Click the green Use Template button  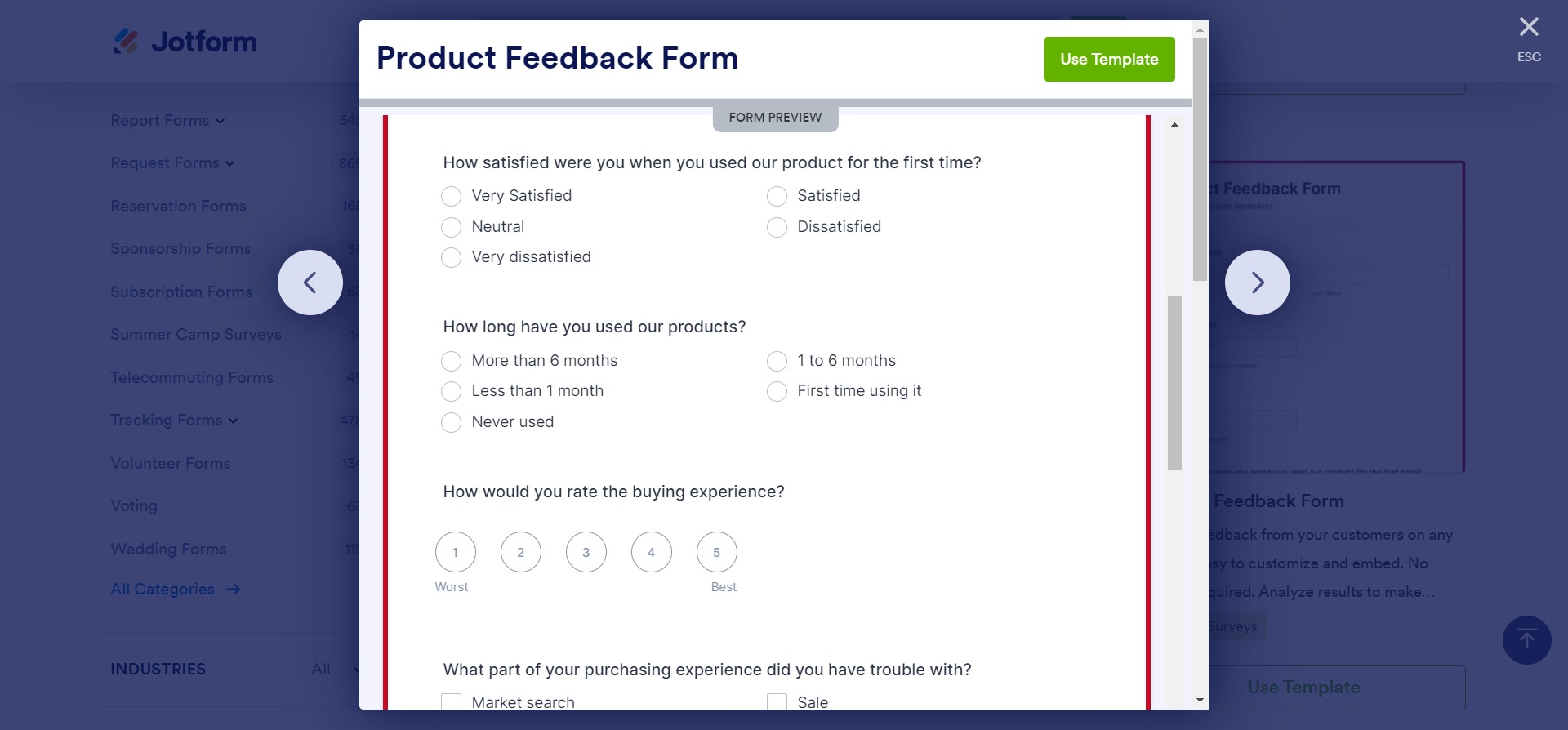pos(1108,59)
